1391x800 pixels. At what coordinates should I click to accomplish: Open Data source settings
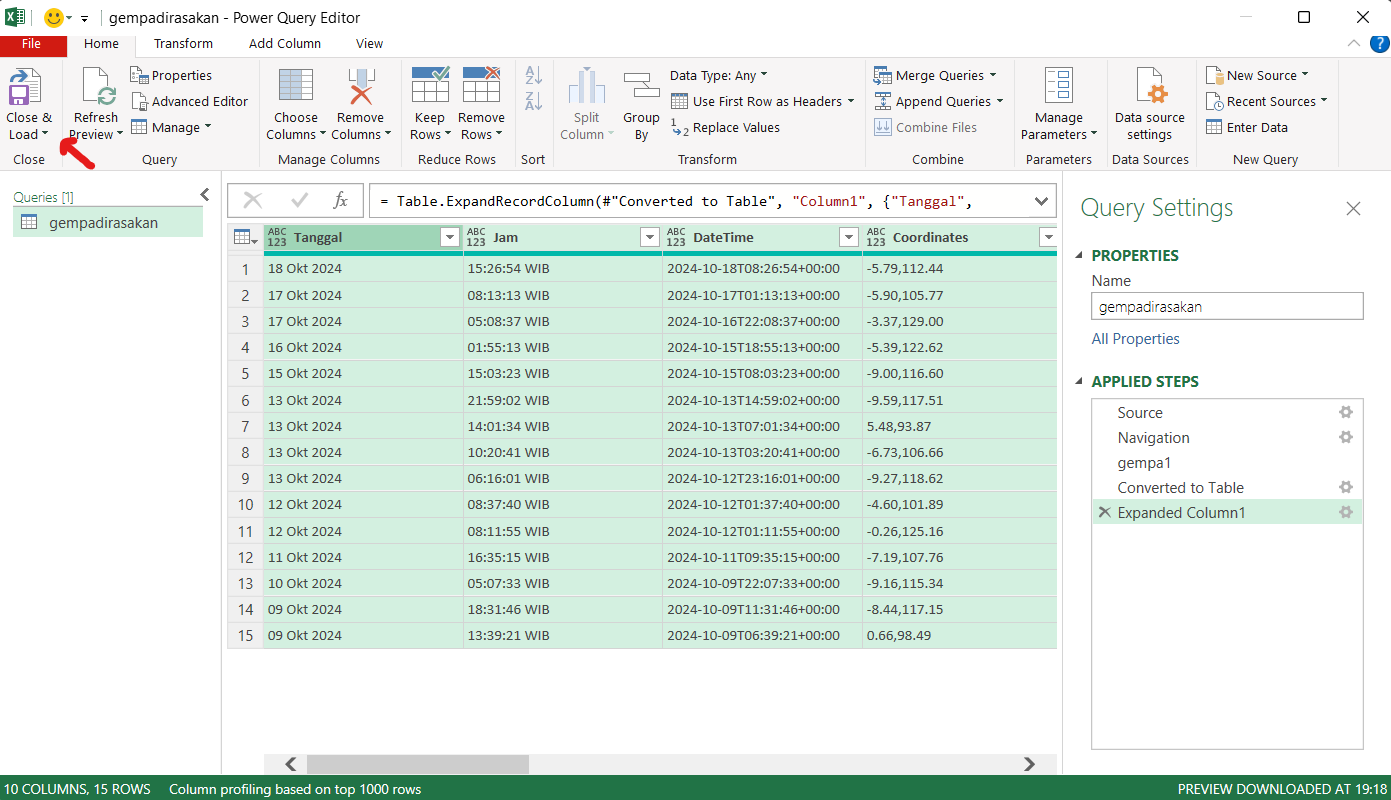tap(1150, 106)
